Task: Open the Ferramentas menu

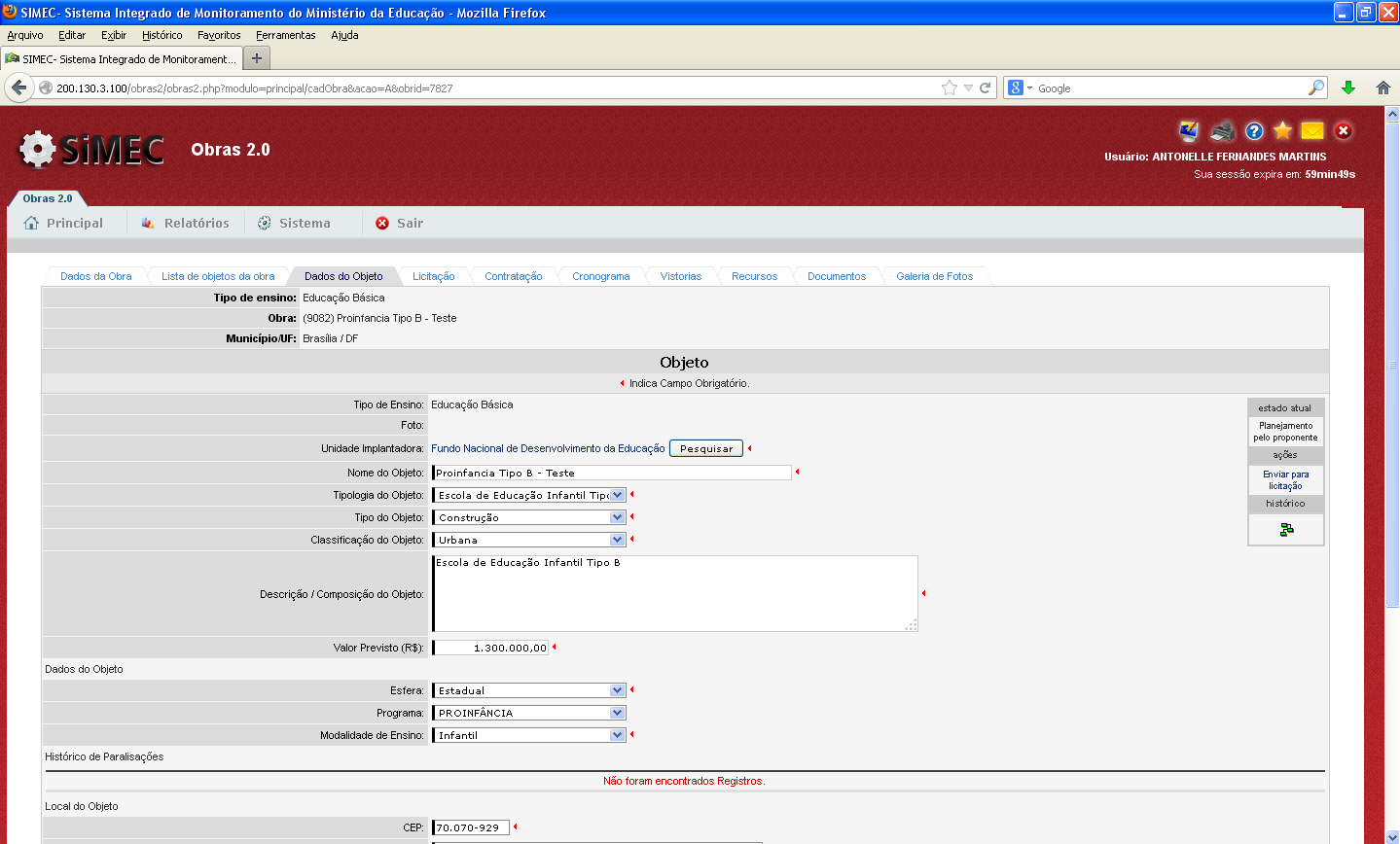Action: [x=286, y=35]
